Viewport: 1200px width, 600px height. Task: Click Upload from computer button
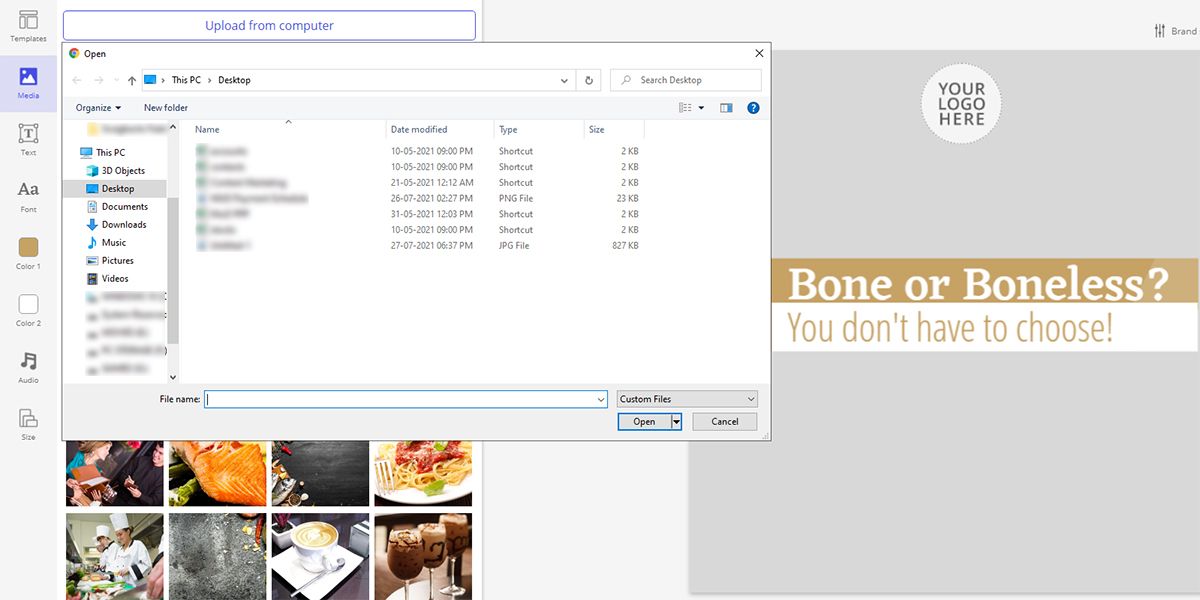(x=269, y=25)
